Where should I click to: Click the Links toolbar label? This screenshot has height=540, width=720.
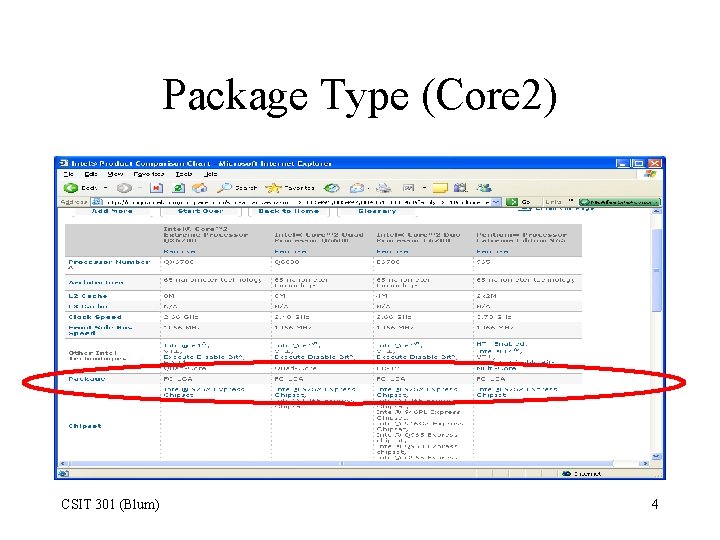553,202
